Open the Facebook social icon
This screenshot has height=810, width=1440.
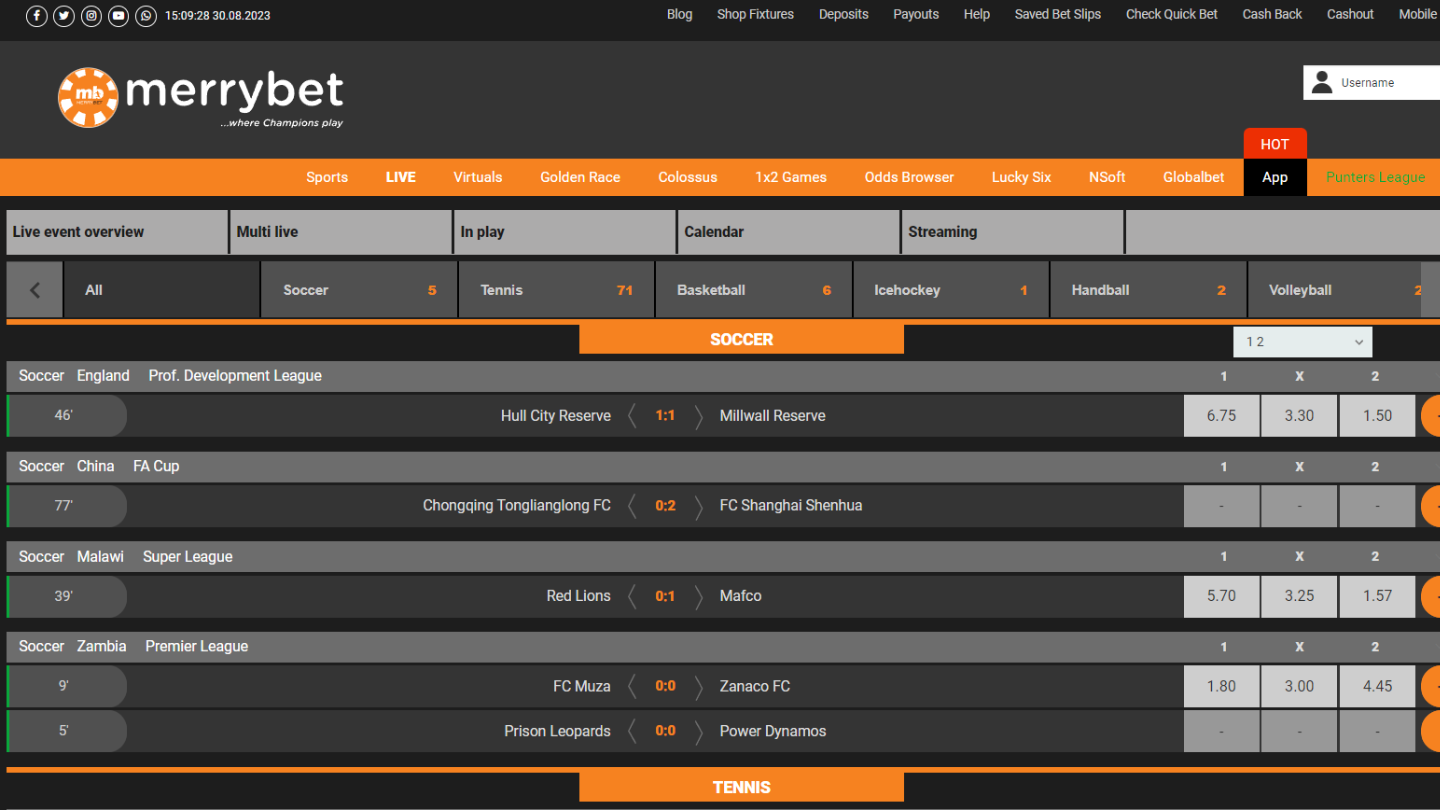pos(37,15)
